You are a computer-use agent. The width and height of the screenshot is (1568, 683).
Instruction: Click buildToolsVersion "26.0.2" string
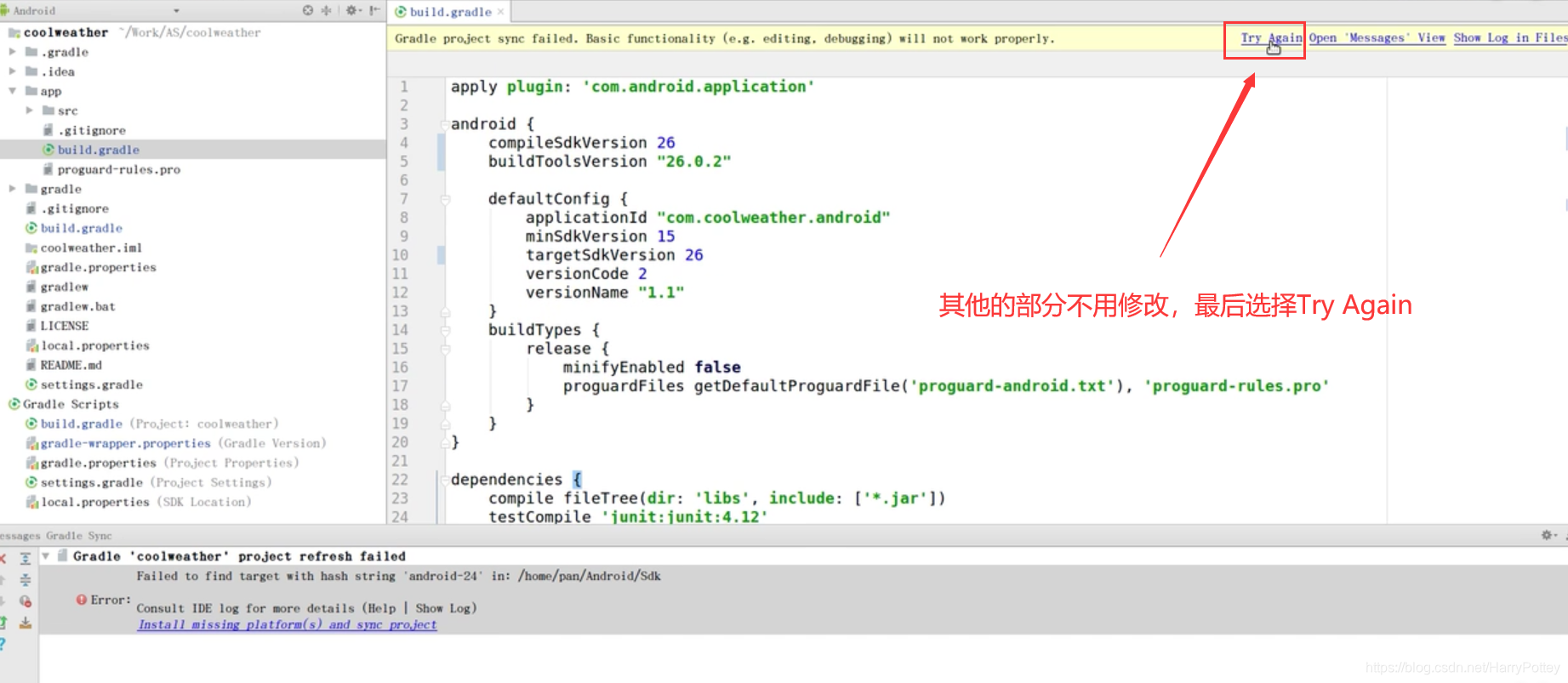pyautogui.click(x=693, y=162)
